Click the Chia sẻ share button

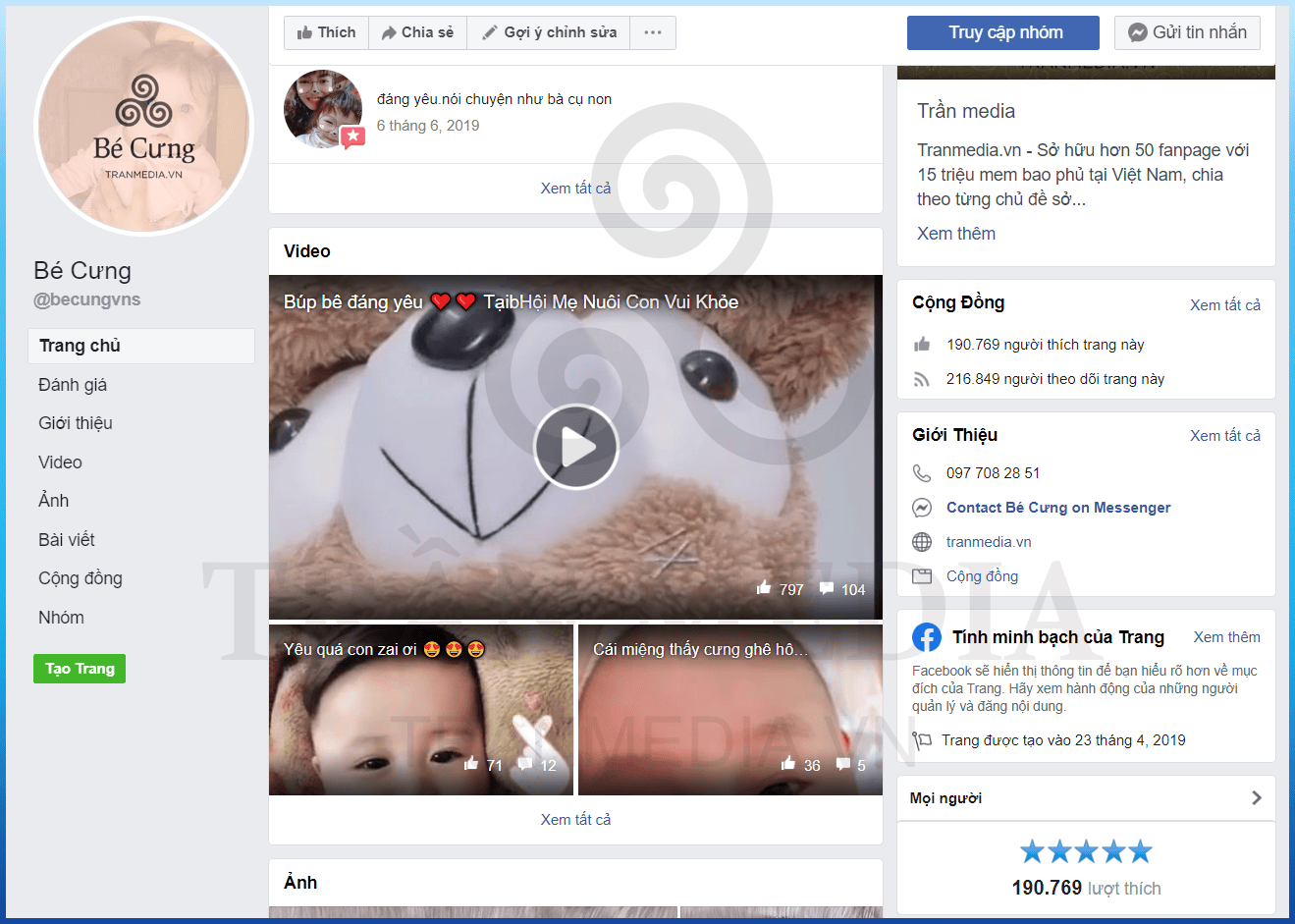point(417,32)
